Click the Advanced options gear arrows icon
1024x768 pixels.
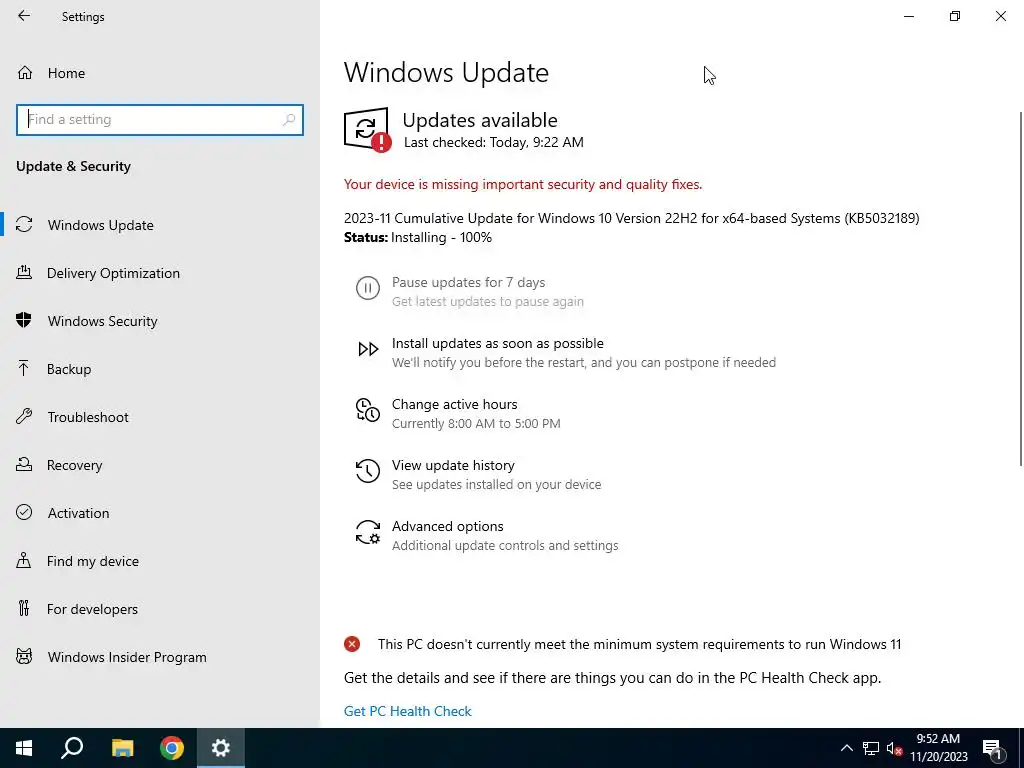tap(368, 532)
